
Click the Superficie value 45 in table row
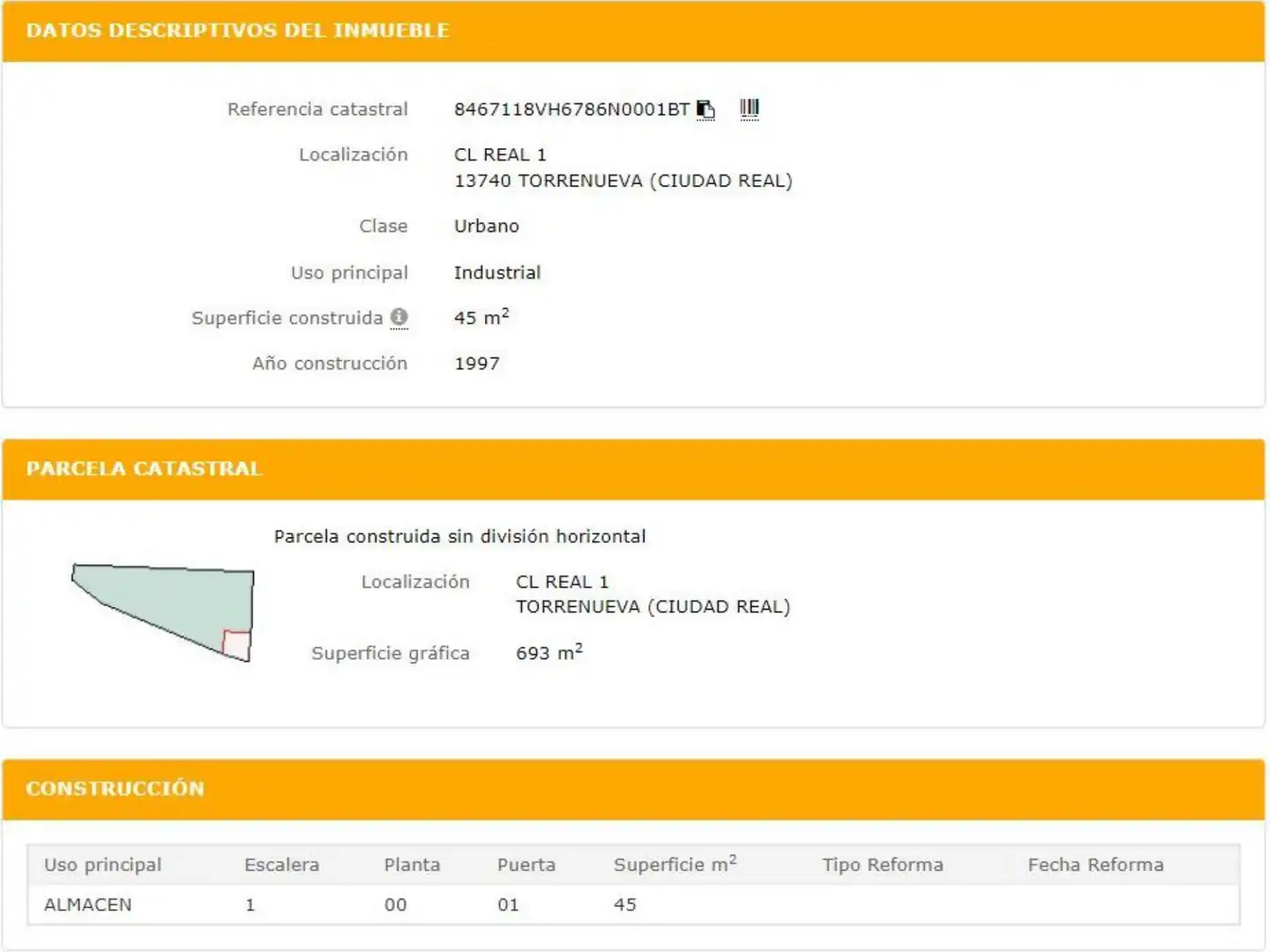pos(625,904)
